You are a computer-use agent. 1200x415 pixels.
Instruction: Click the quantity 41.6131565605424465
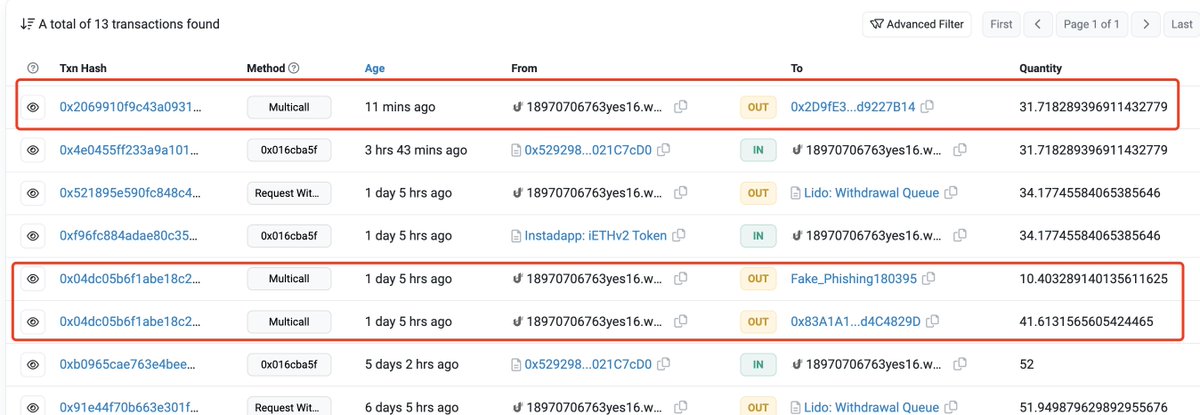(x=1087, y=322)
